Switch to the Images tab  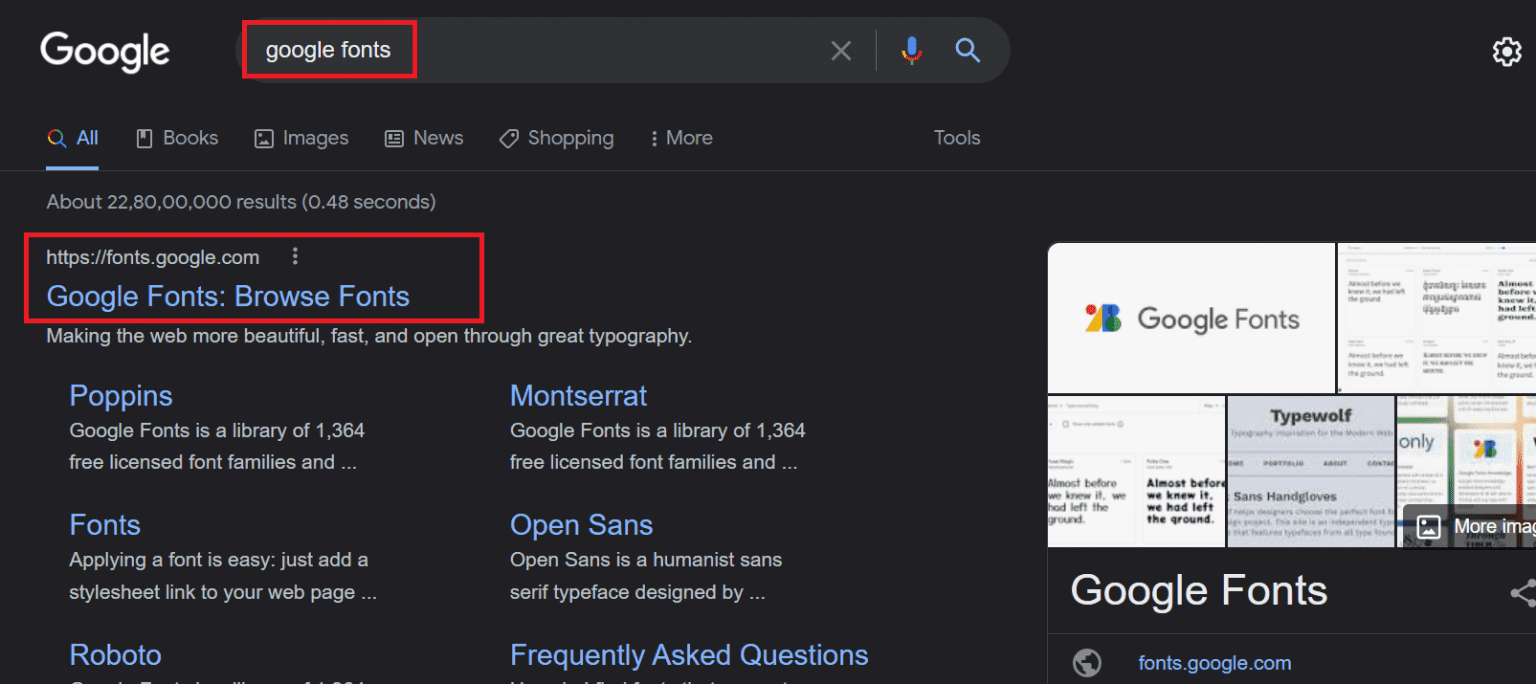tap(301, 138)
